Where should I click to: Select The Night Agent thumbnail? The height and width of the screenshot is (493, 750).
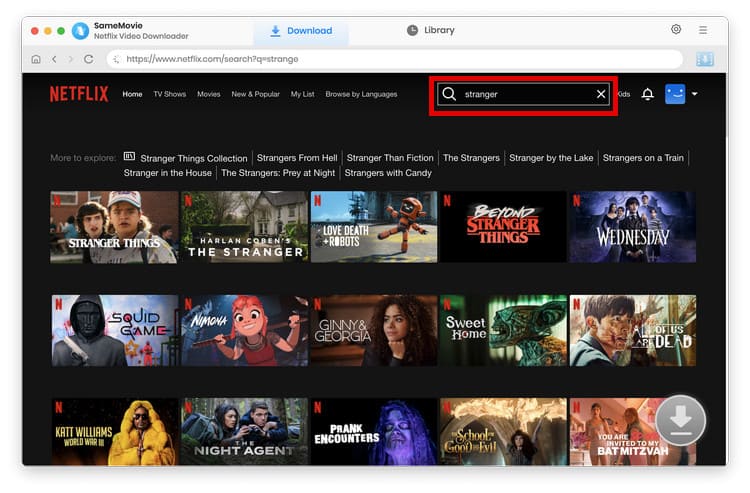tap(244, 432)
